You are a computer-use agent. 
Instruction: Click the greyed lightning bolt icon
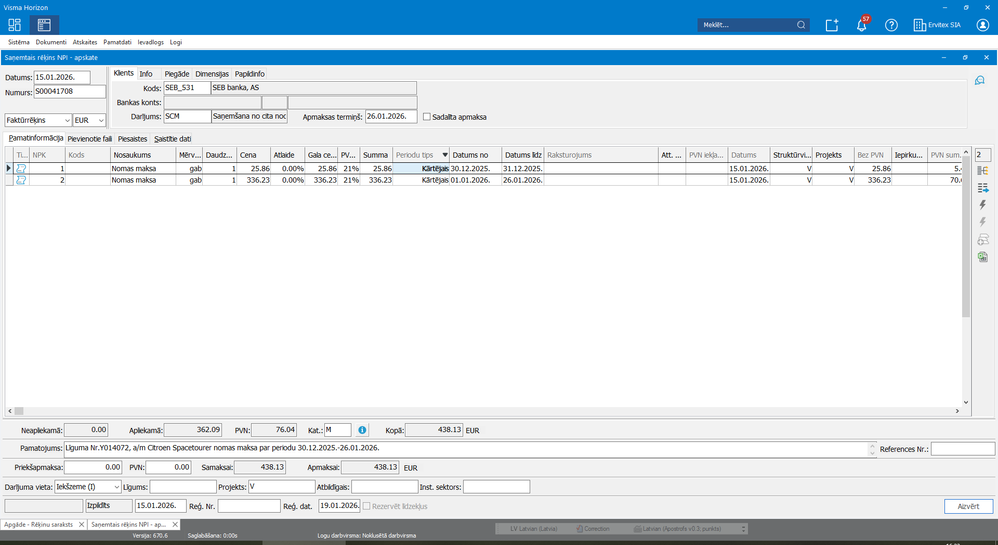coord(983,222)
